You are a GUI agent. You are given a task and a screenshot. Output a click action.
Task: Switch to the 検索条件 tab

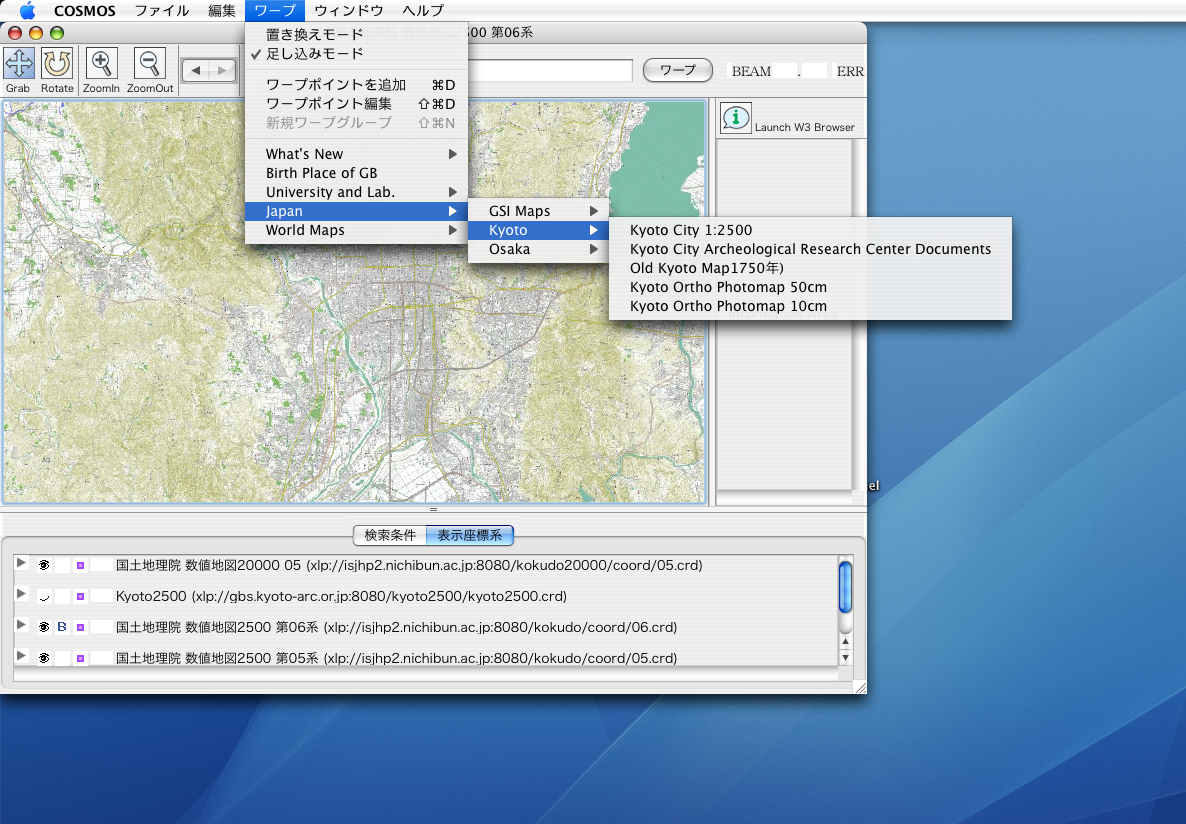tap(390, 536)
